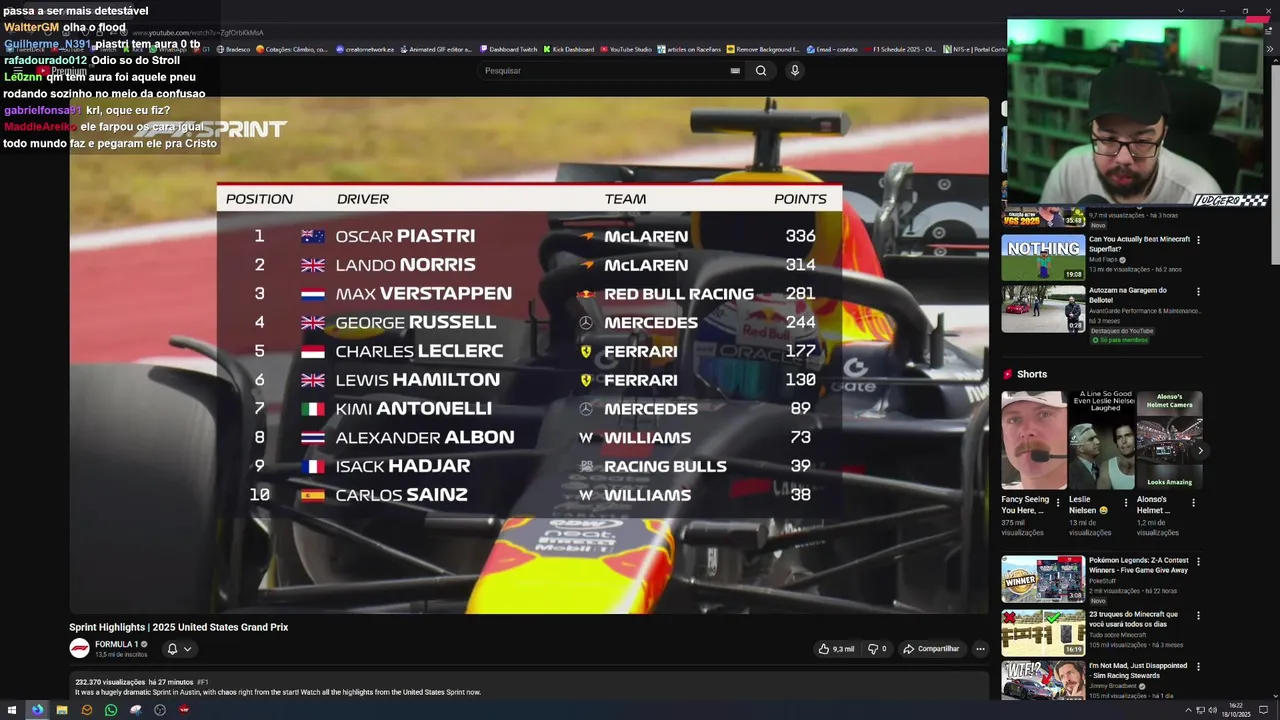Image resolution: width=1280 pixels, height=720 pixels.
Task: Open the on-screen keyboard icon in search box
Action: [735, 71]
